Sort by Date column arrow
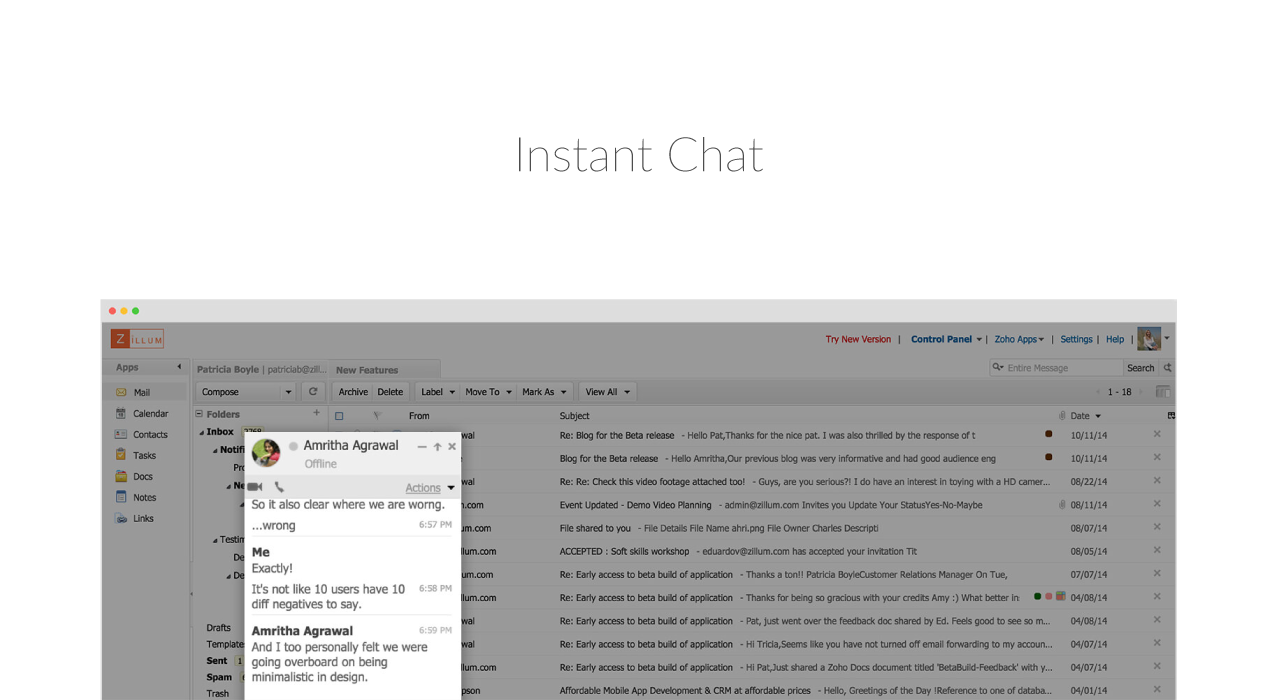 [x=1098, y=416]
